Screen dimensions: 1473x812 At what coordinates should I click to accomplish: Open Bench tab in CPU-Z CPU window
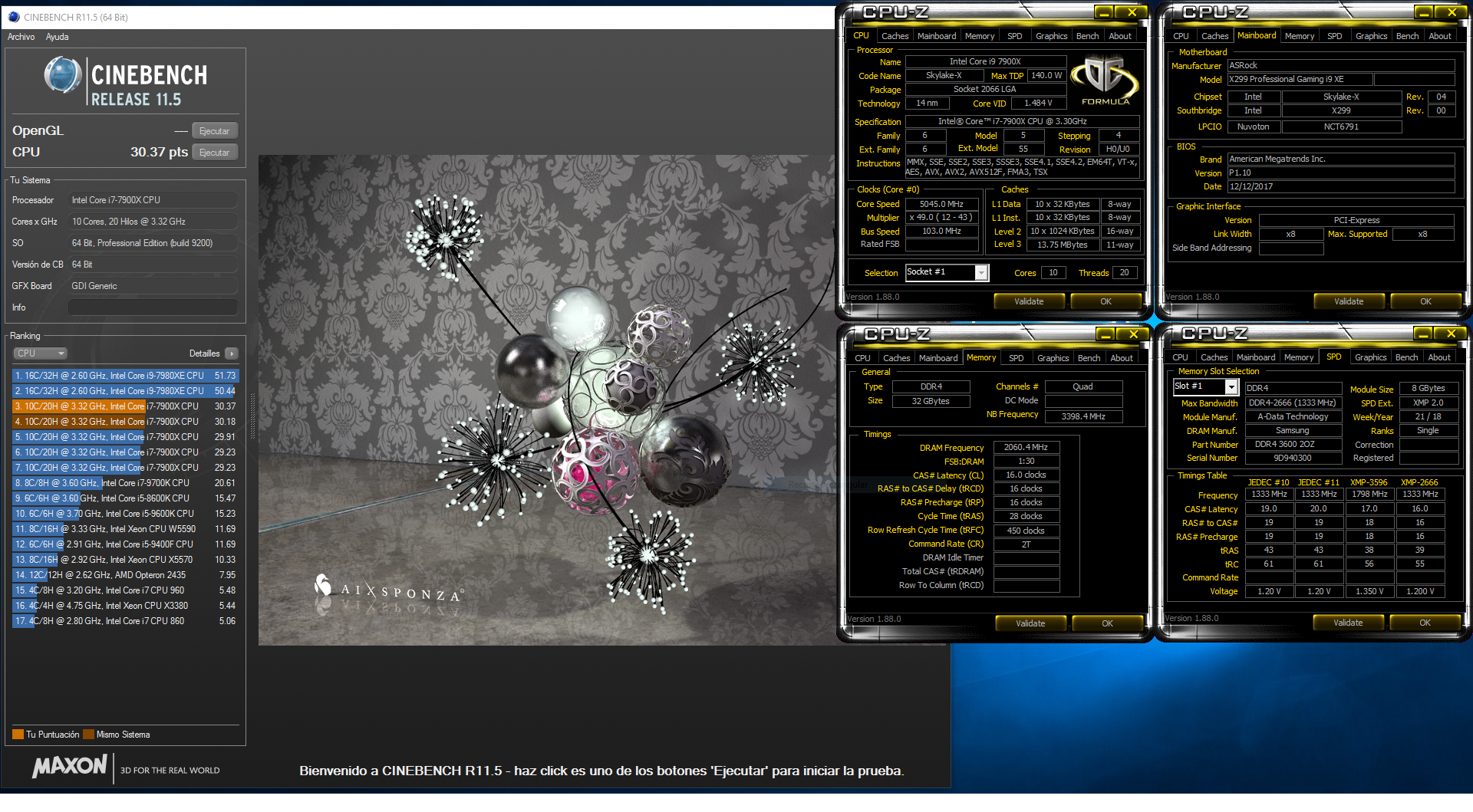[1087, 36]
